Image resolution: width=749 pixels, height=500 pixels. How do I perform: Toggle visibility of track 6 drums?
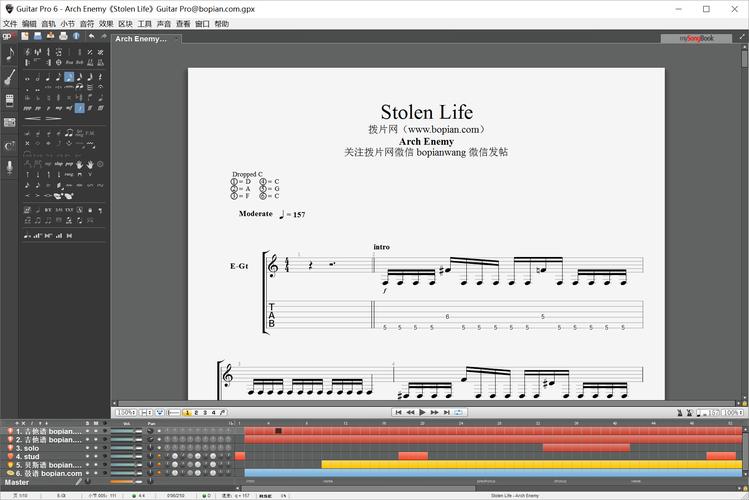pyautogui.click(x=105, y=473)
